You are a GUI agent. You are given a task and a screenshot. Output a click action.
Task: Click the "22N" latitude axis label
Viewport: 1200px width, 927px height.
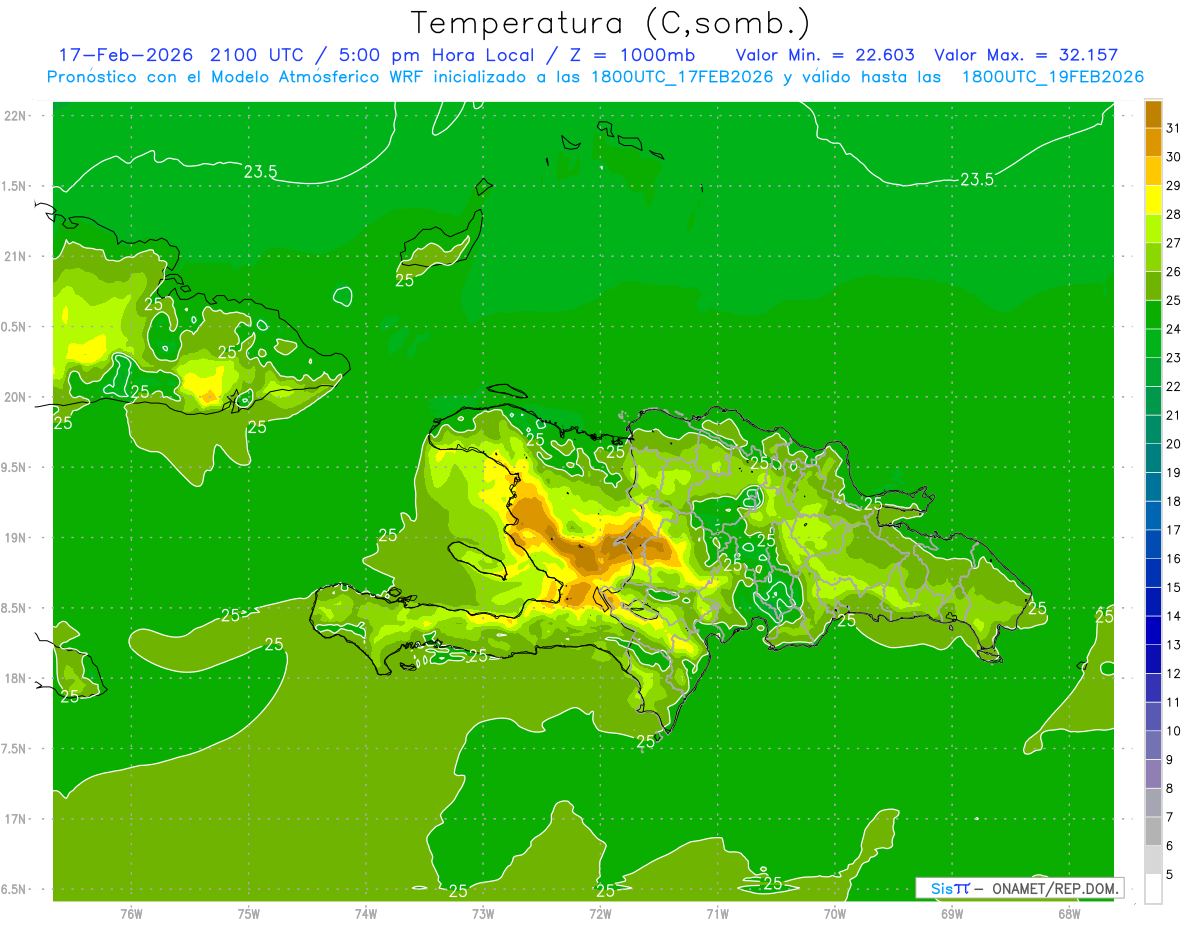(16, 116)
